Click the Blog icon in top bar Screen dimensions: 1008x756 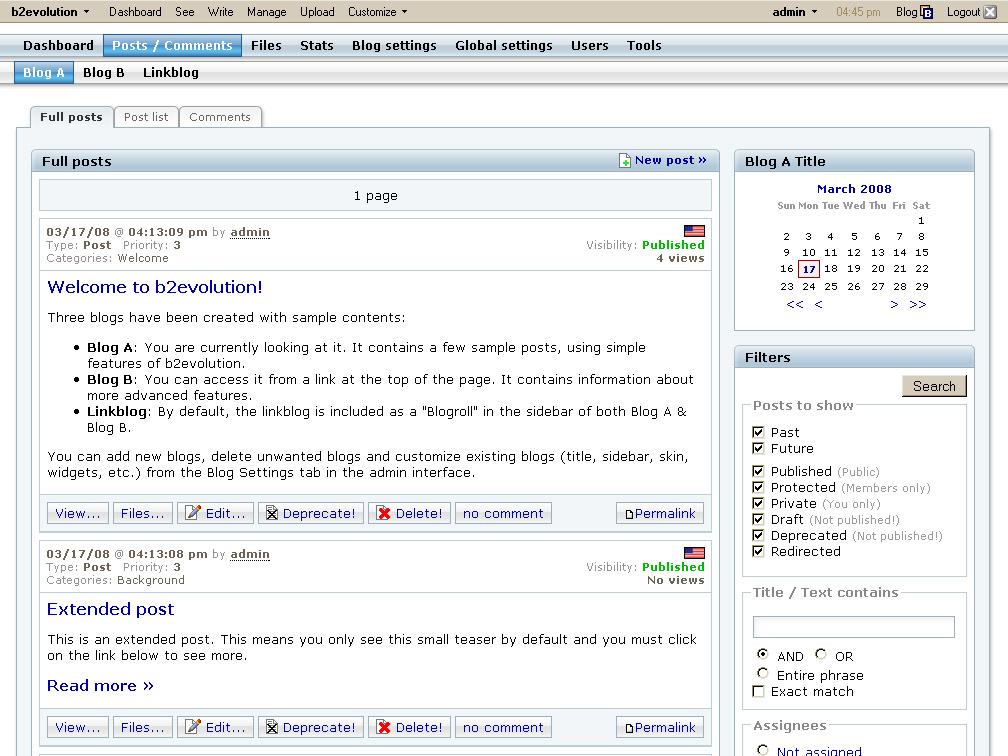(x=927, y=12)
